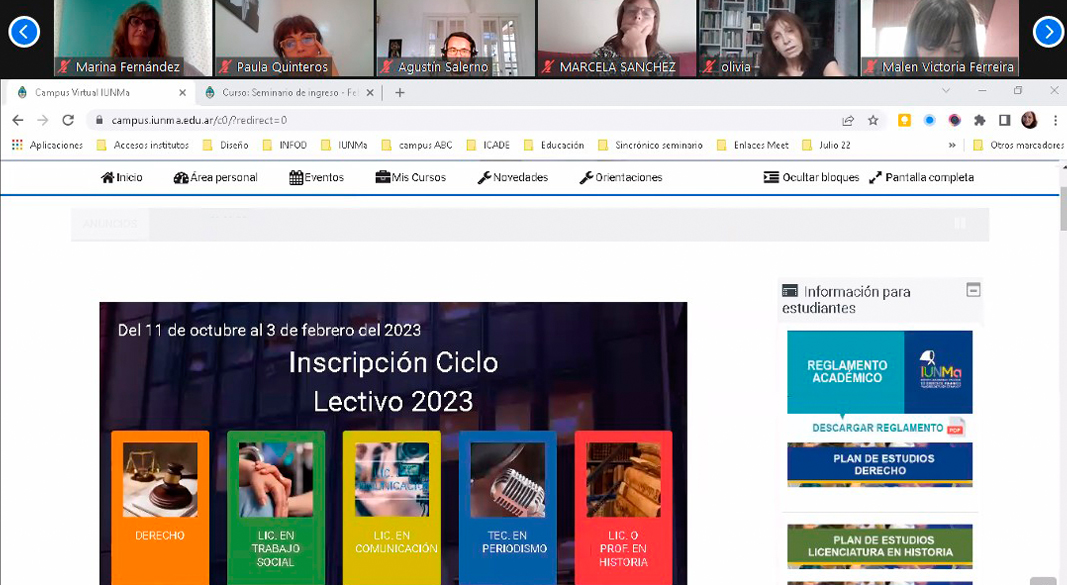Go to previous participants with left arrow
The image size is (1067, 585).
[x=24, y=32]
